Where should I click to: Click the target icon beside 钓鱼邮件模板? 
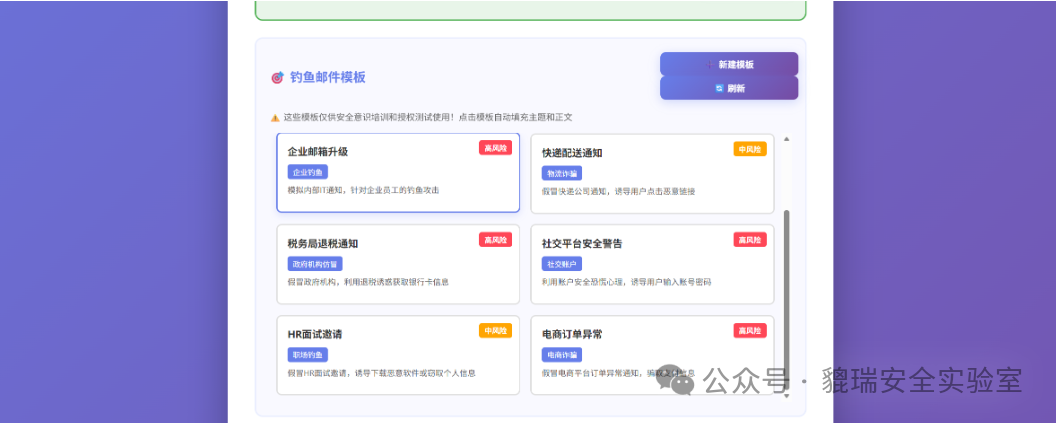[x=277, y=78]
